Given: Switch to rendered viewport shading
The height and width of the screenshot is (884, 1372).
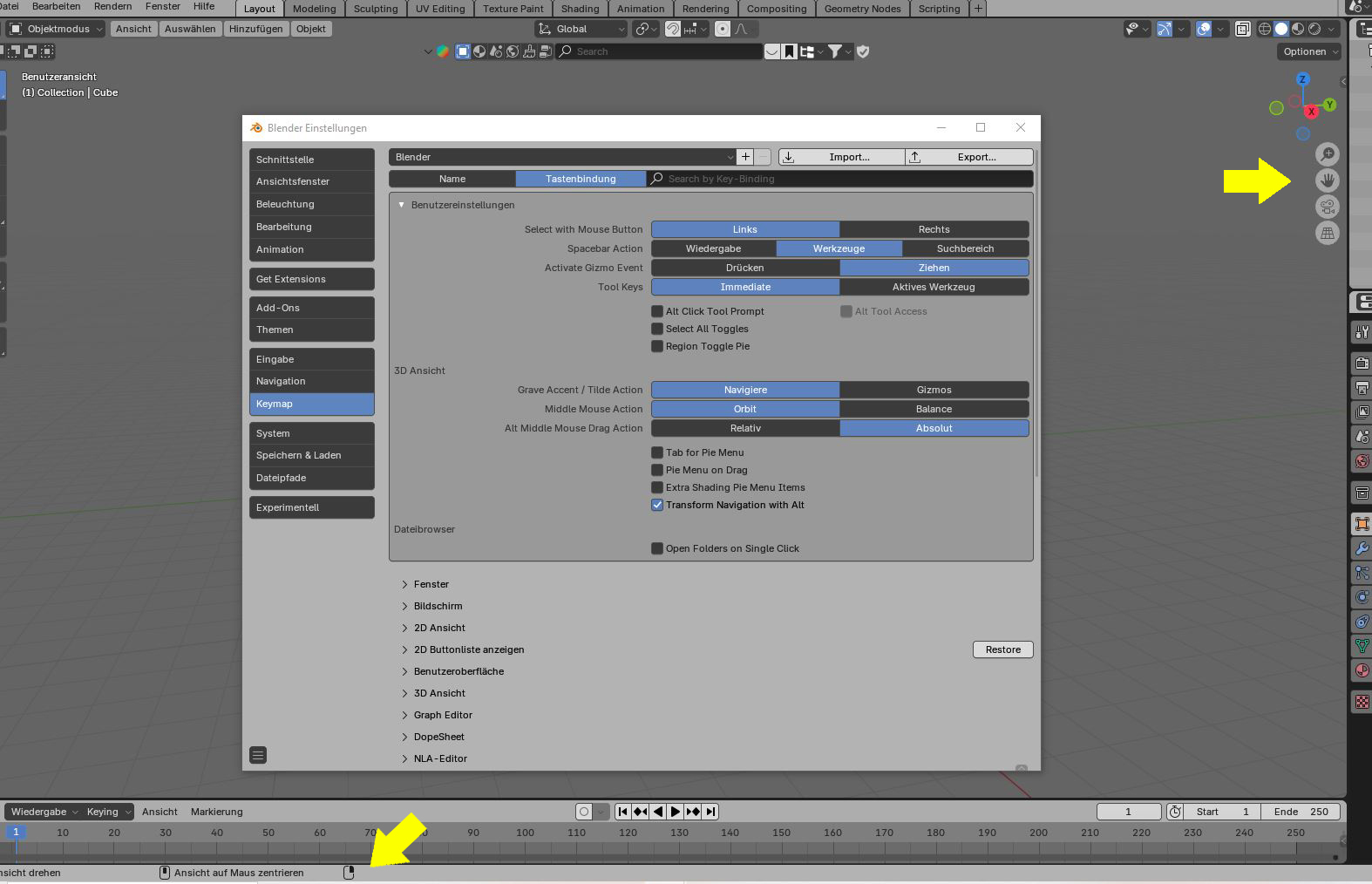Looking at the screenshot, I should 1314,29.
